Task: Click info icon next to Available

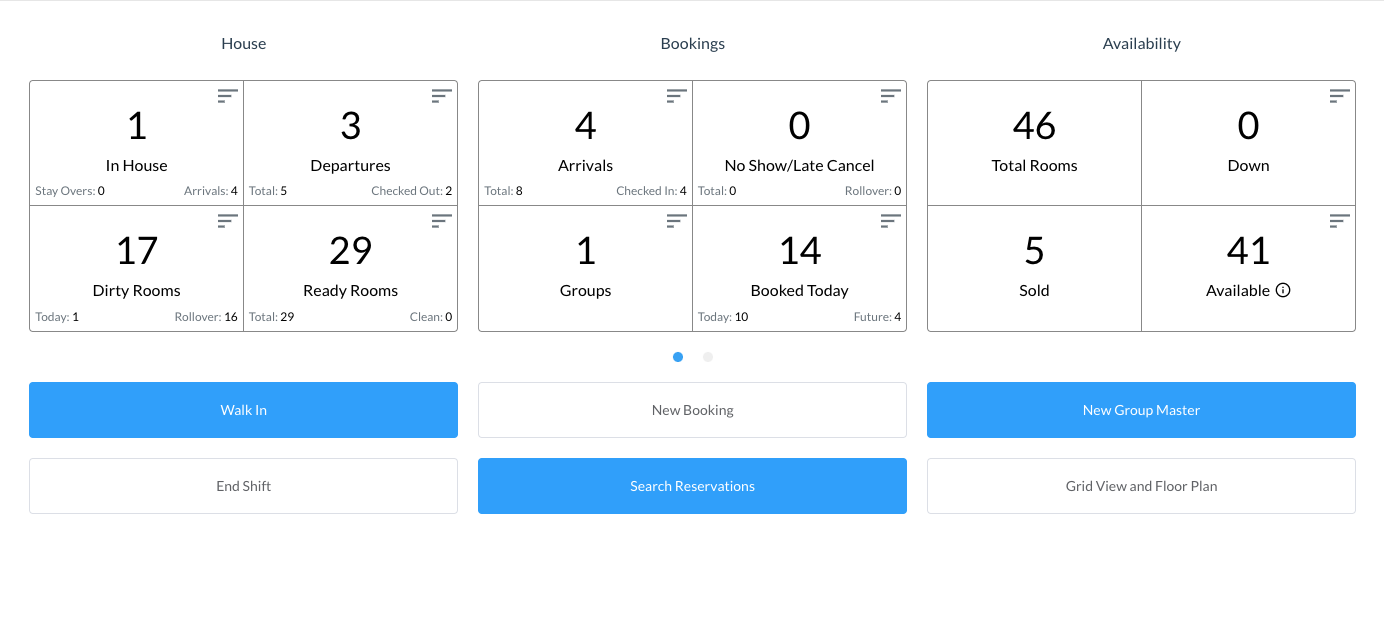Action: [1284, 291]
